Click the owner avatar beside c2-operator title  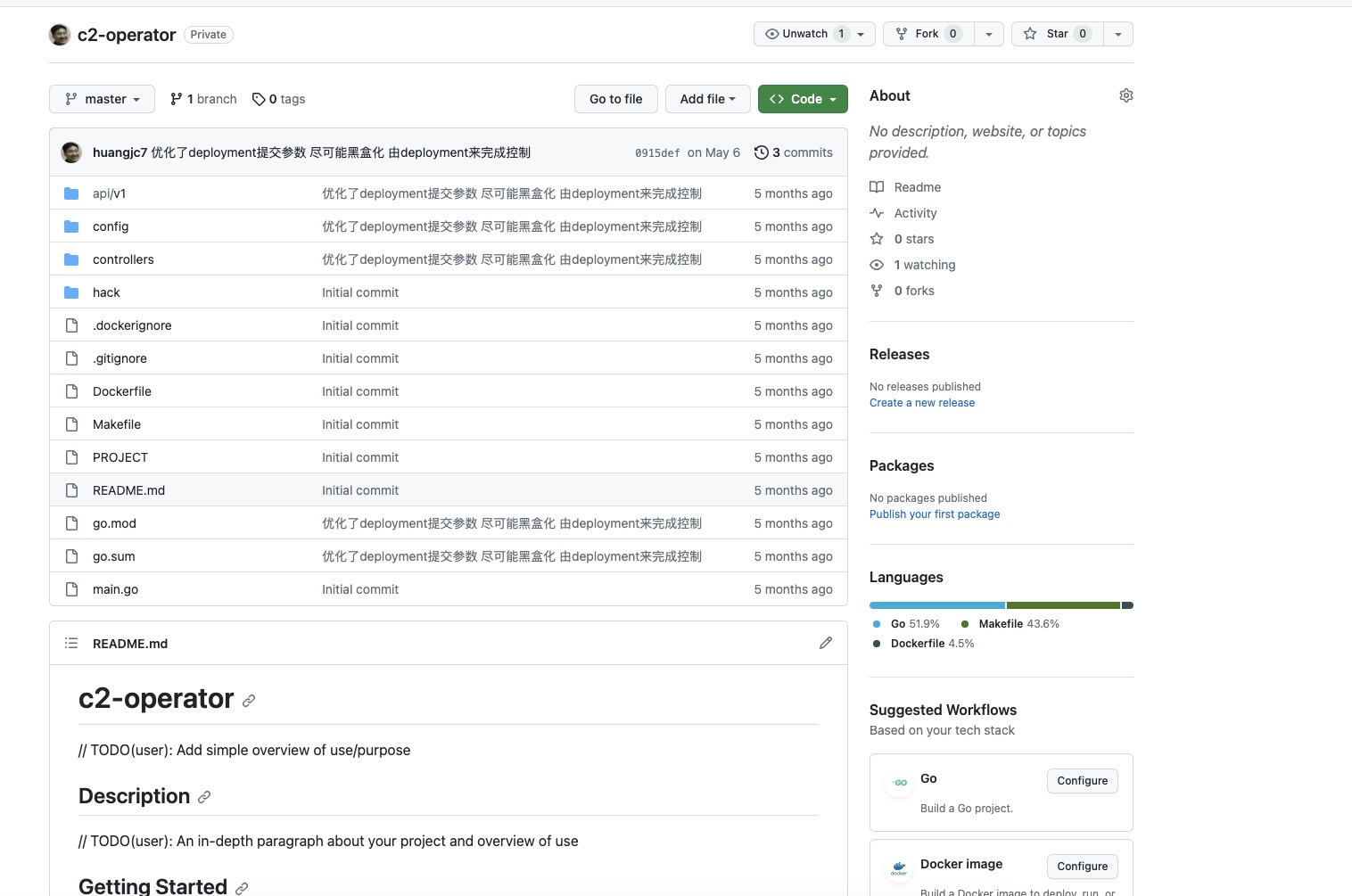click(x=60, y=35)
